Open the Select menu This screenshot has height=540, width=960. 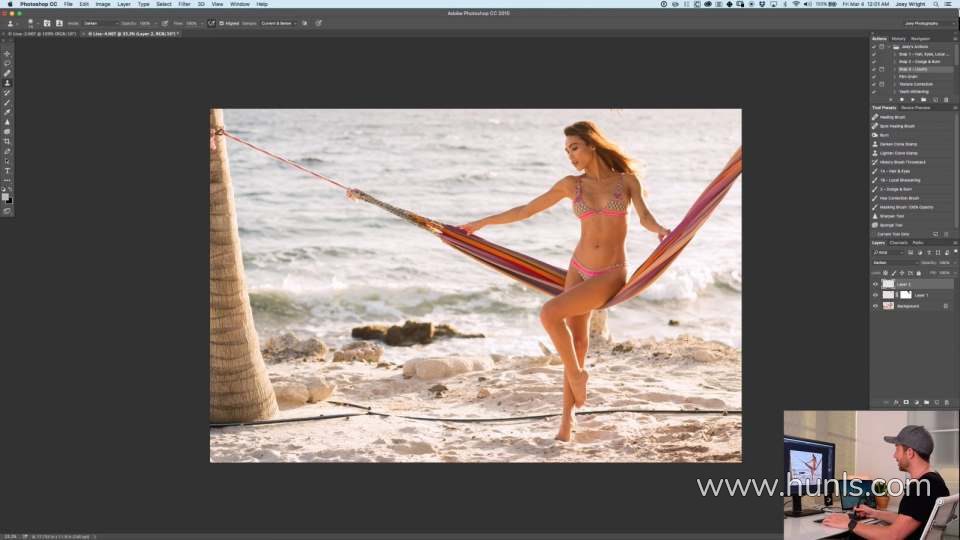click(163, 4)
